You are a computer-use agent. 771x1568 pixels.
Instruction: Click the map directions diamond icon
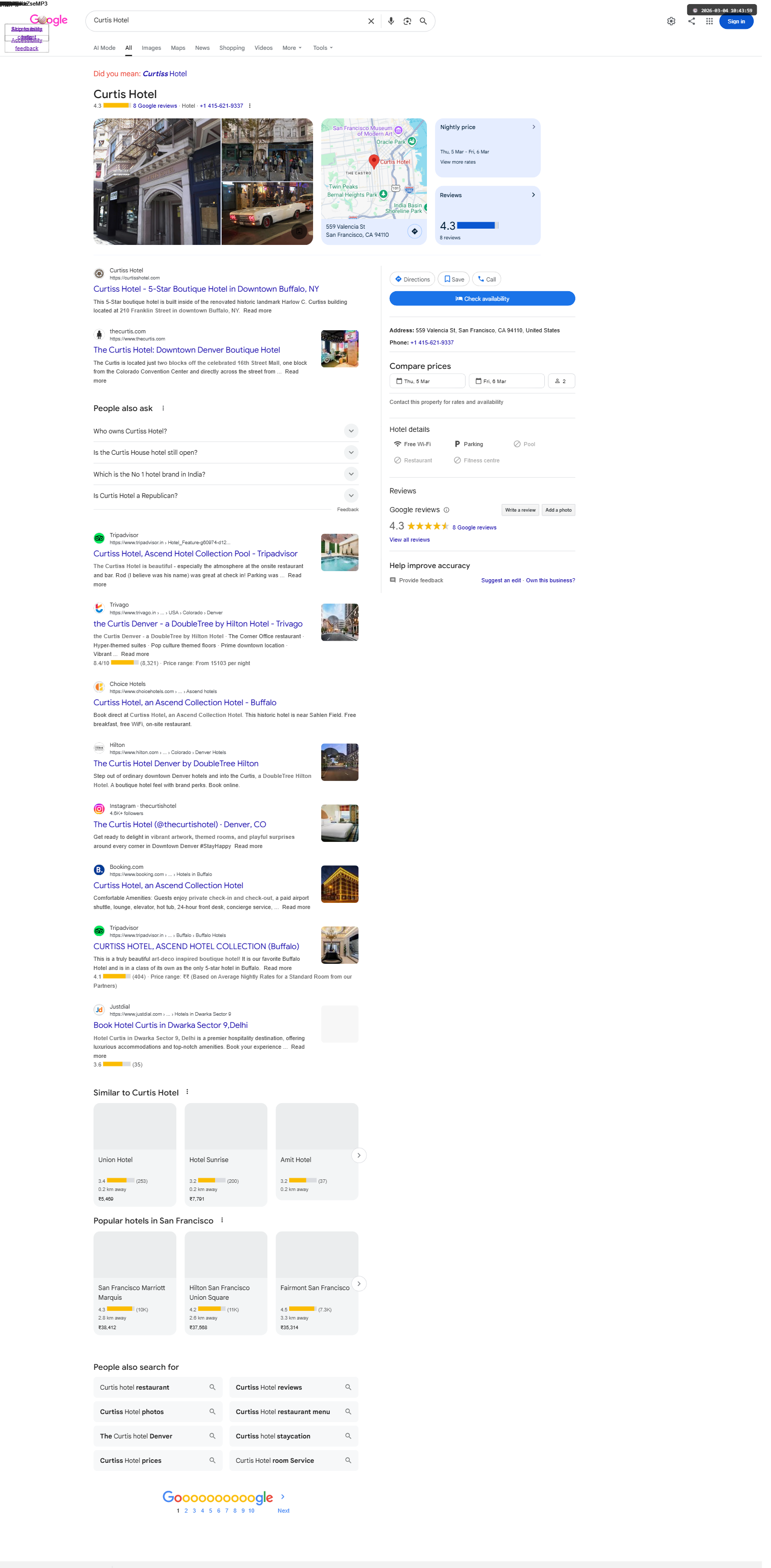pos(415,231)
